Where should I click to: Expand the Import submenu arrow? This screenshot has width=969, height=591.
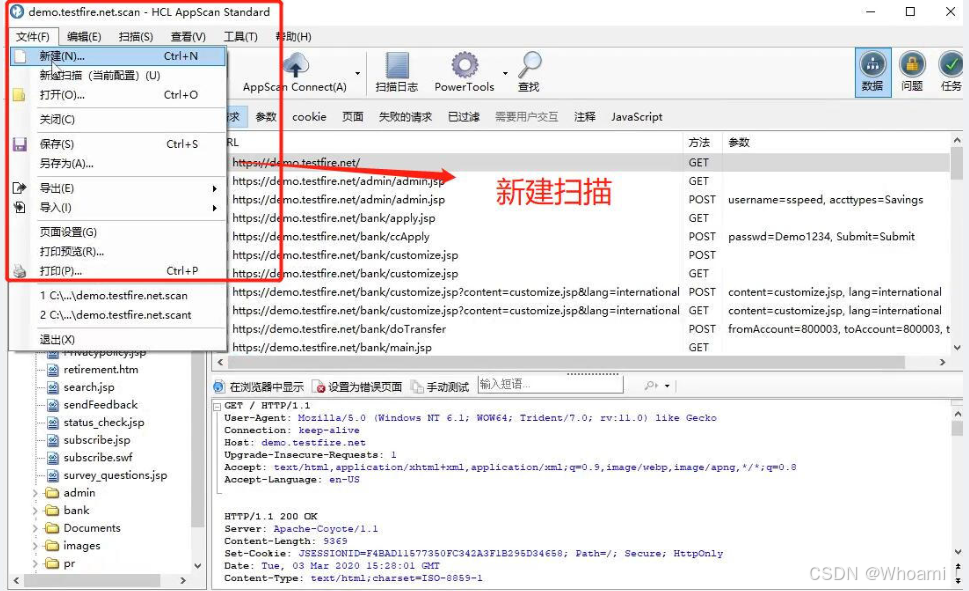coord(214,208)
